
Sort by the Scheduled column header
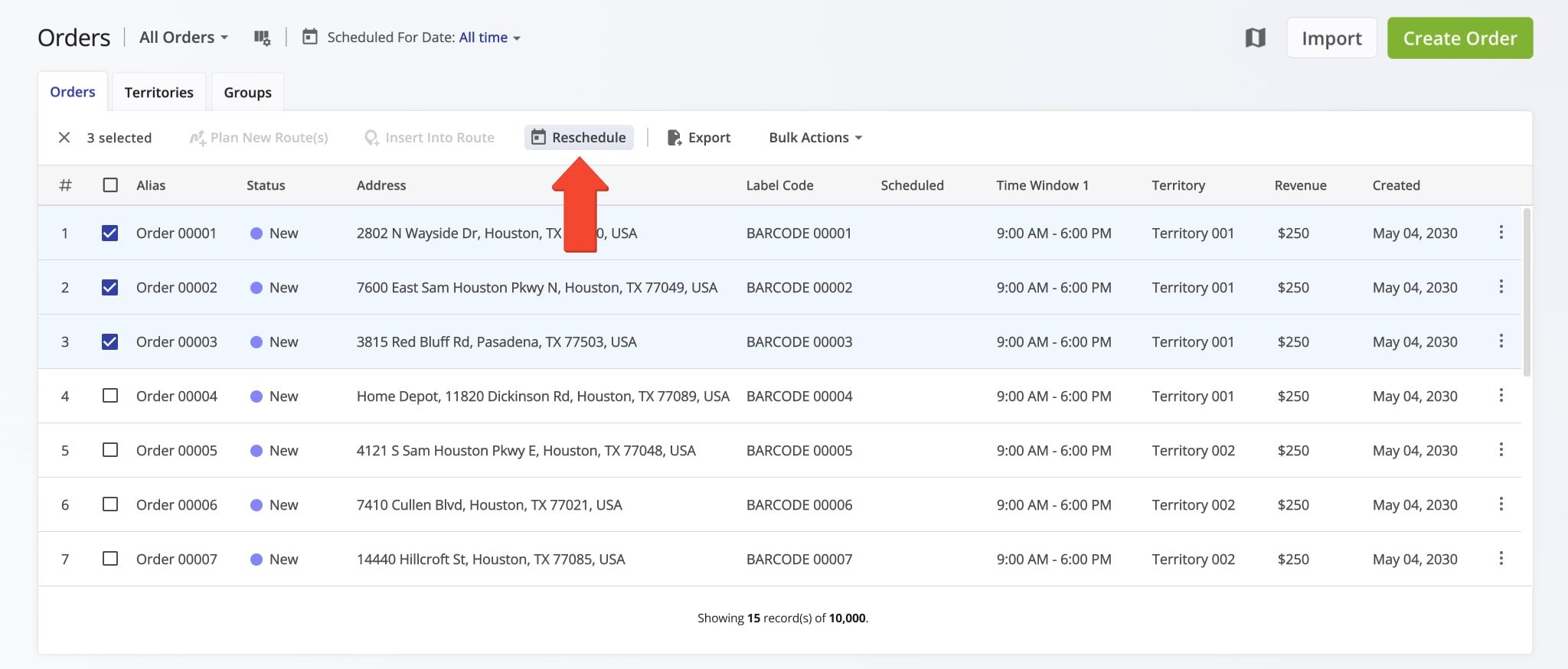coord(912,185)
